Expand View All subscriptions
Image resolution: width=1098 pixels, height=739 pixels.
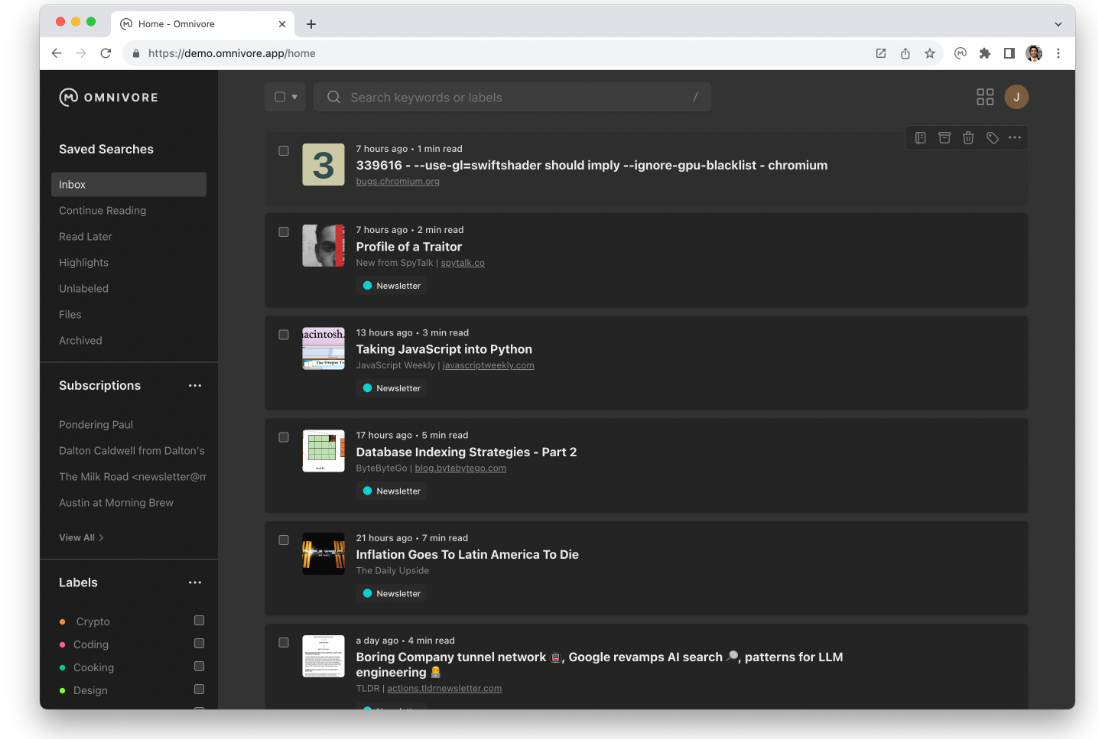click(81, 537)
